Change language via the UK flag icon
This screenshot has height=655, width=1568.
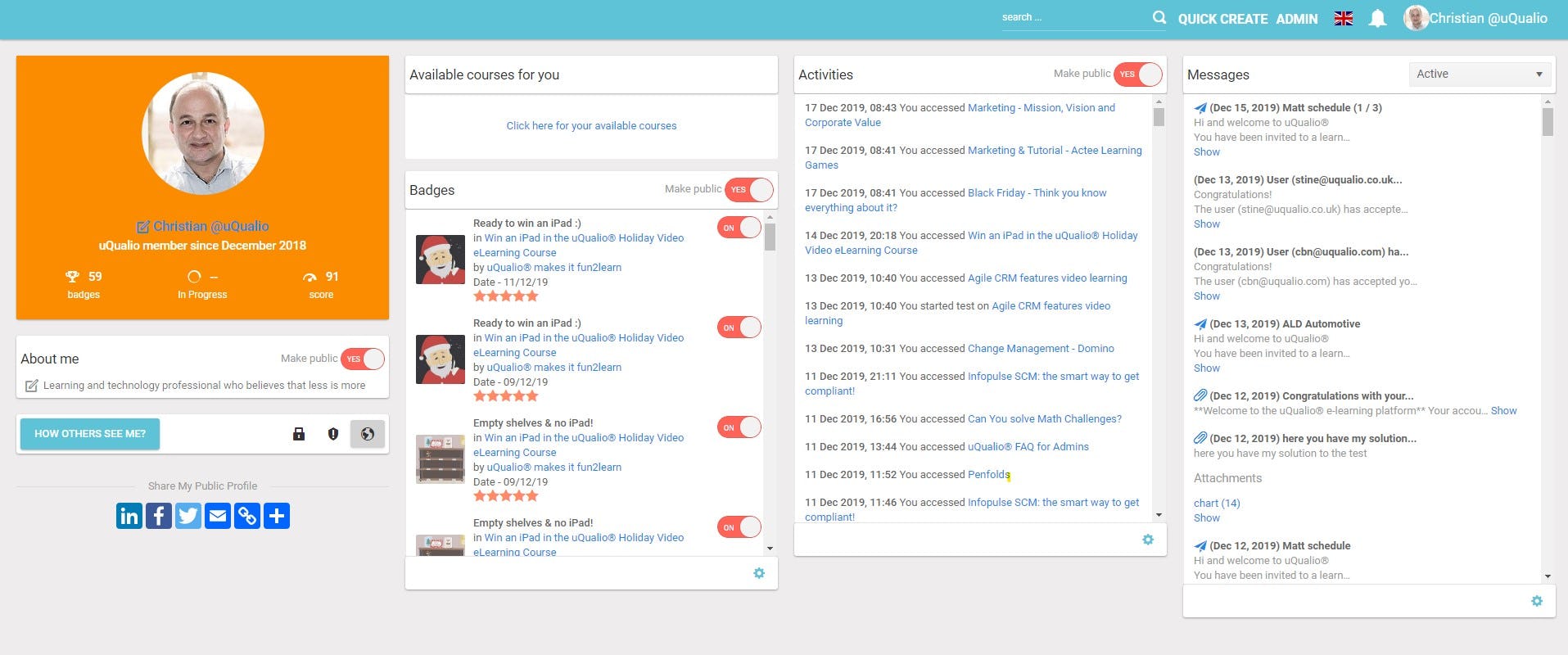tap(1344, 18)
